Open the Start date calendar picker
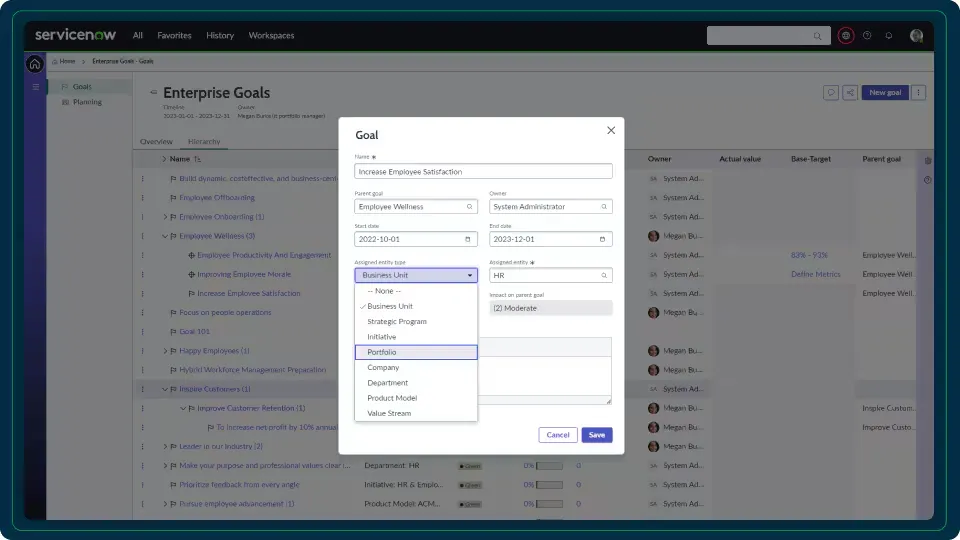 pyautogui.click(x=468, y=239)
